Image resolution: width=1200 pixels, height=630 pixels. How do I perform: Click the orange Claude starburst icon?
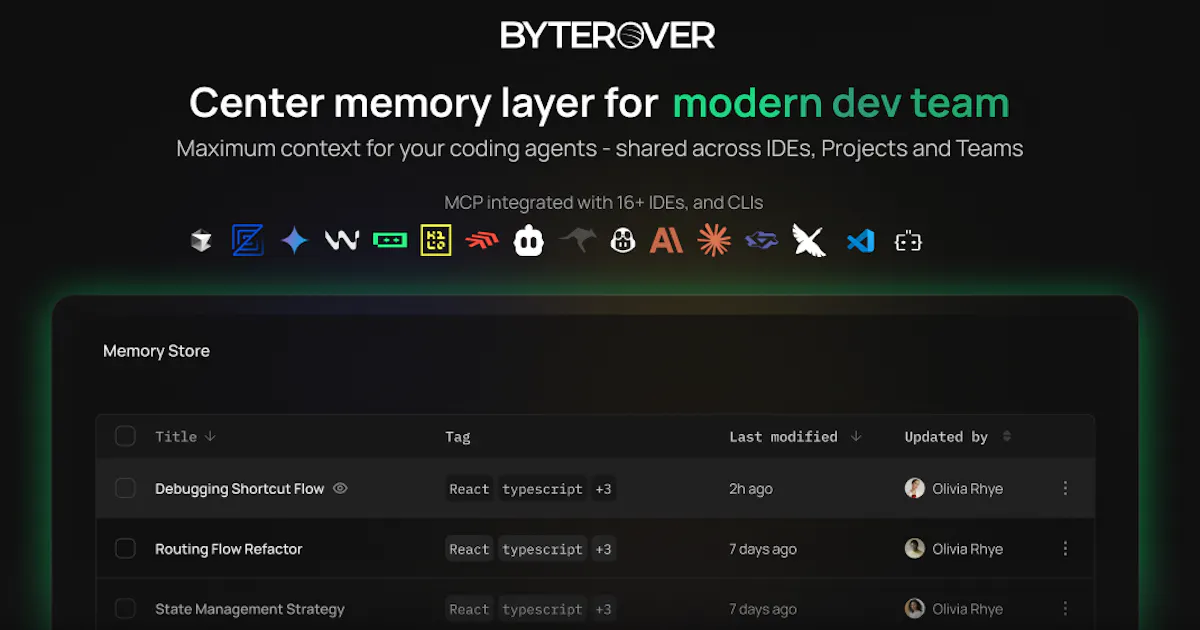click(714, 240)
